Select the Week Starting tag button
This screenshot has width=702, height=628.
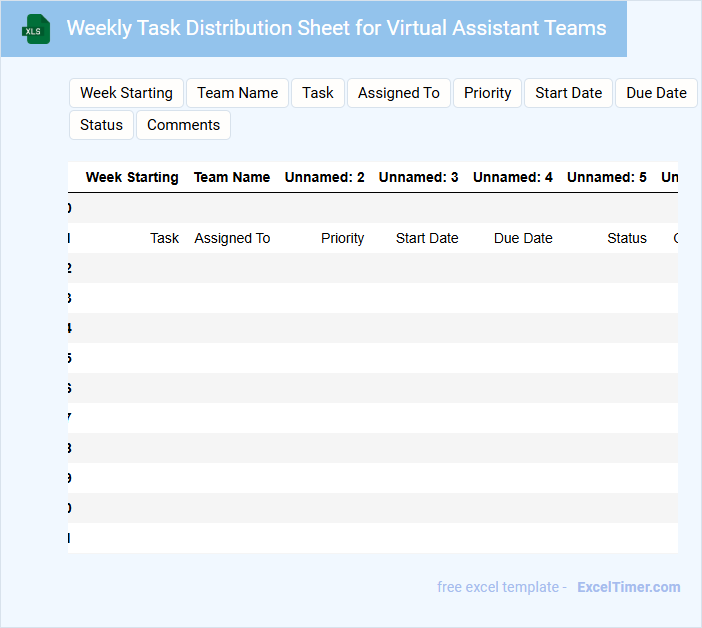(126, 93)
